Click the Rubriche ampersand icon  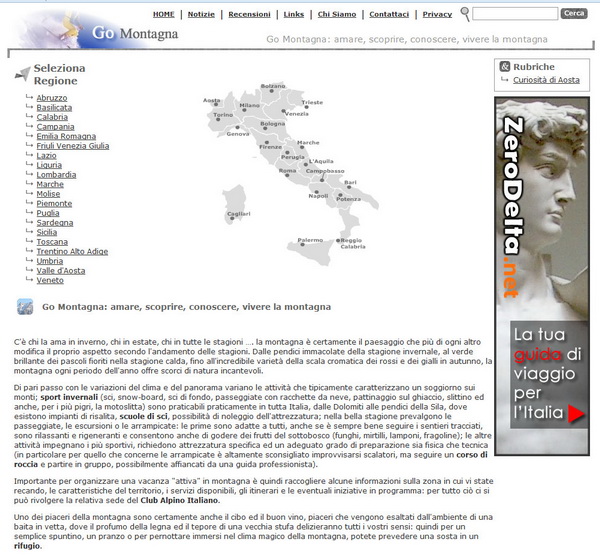(505, 67)
